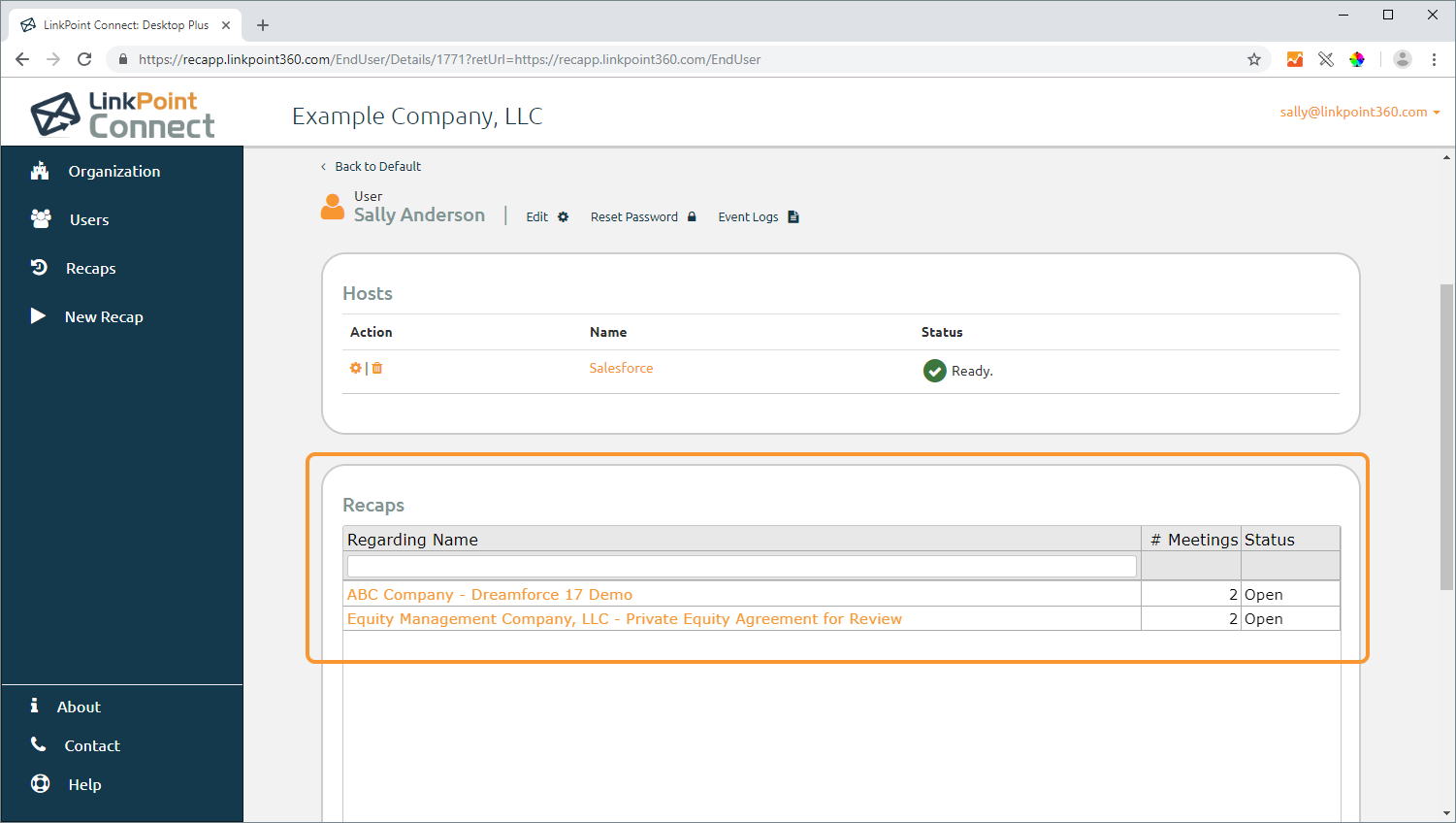Open the Contact page
The width and height of the screenshot is (1456, 823).
[92, 745]
